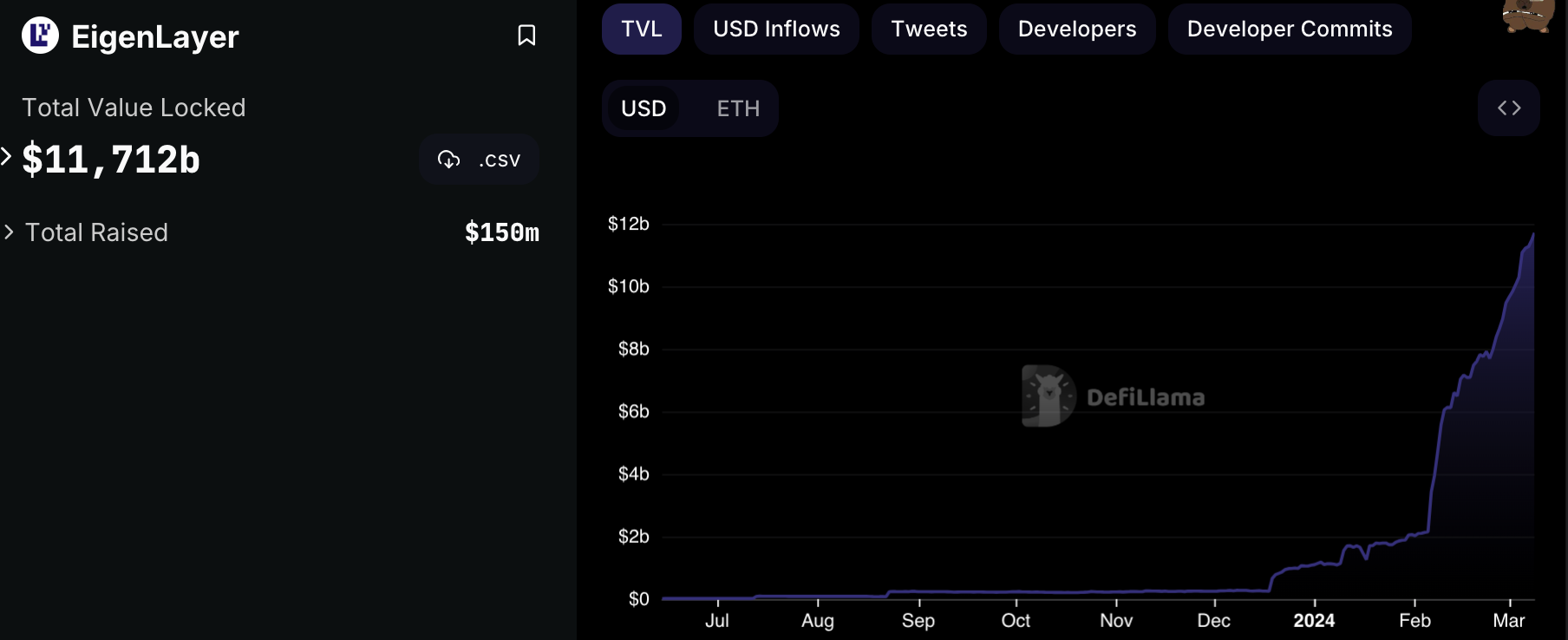
Task: Toggle USD Inflows on the chart
Action: [x=776, y=29]
